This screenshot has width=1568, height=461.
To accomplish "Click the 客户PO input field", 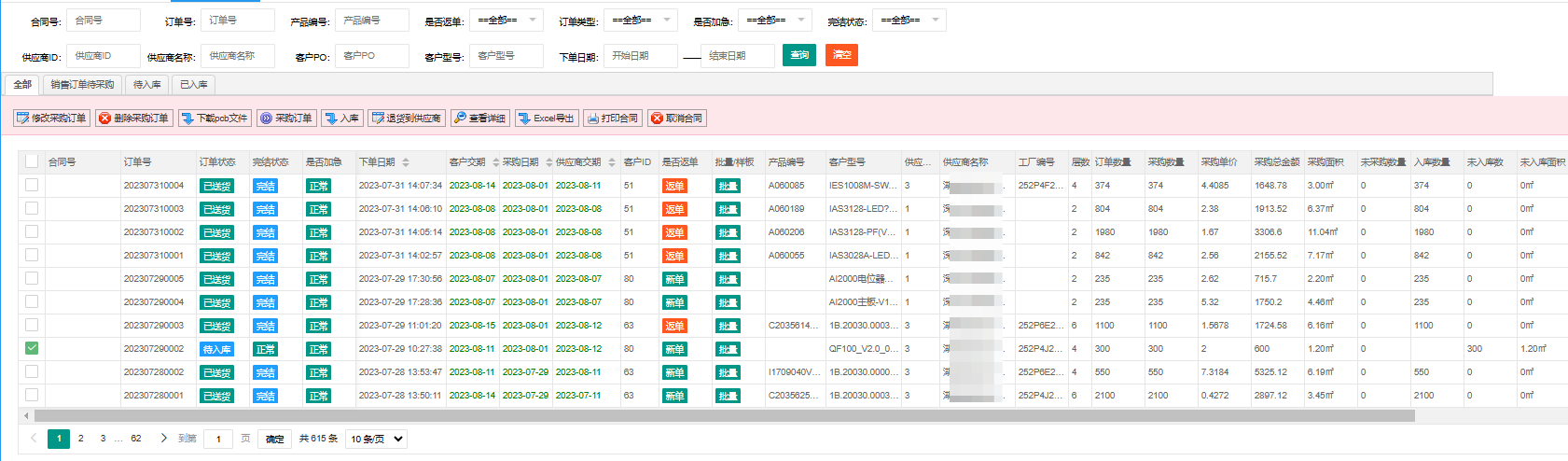I will 371,56.
